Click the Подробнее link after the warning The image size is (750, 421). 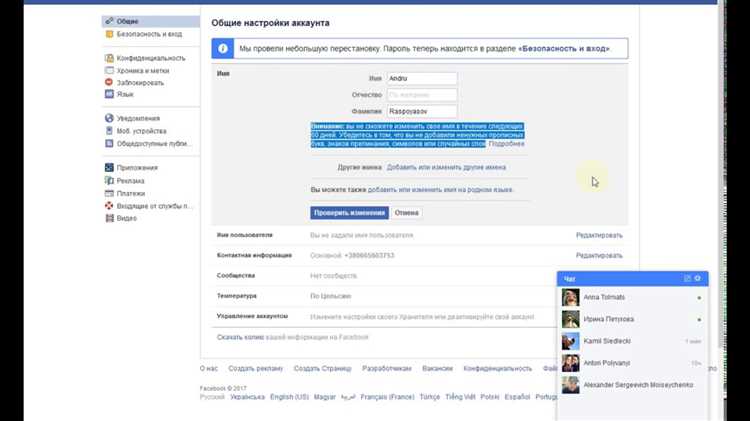pos(506,144)
